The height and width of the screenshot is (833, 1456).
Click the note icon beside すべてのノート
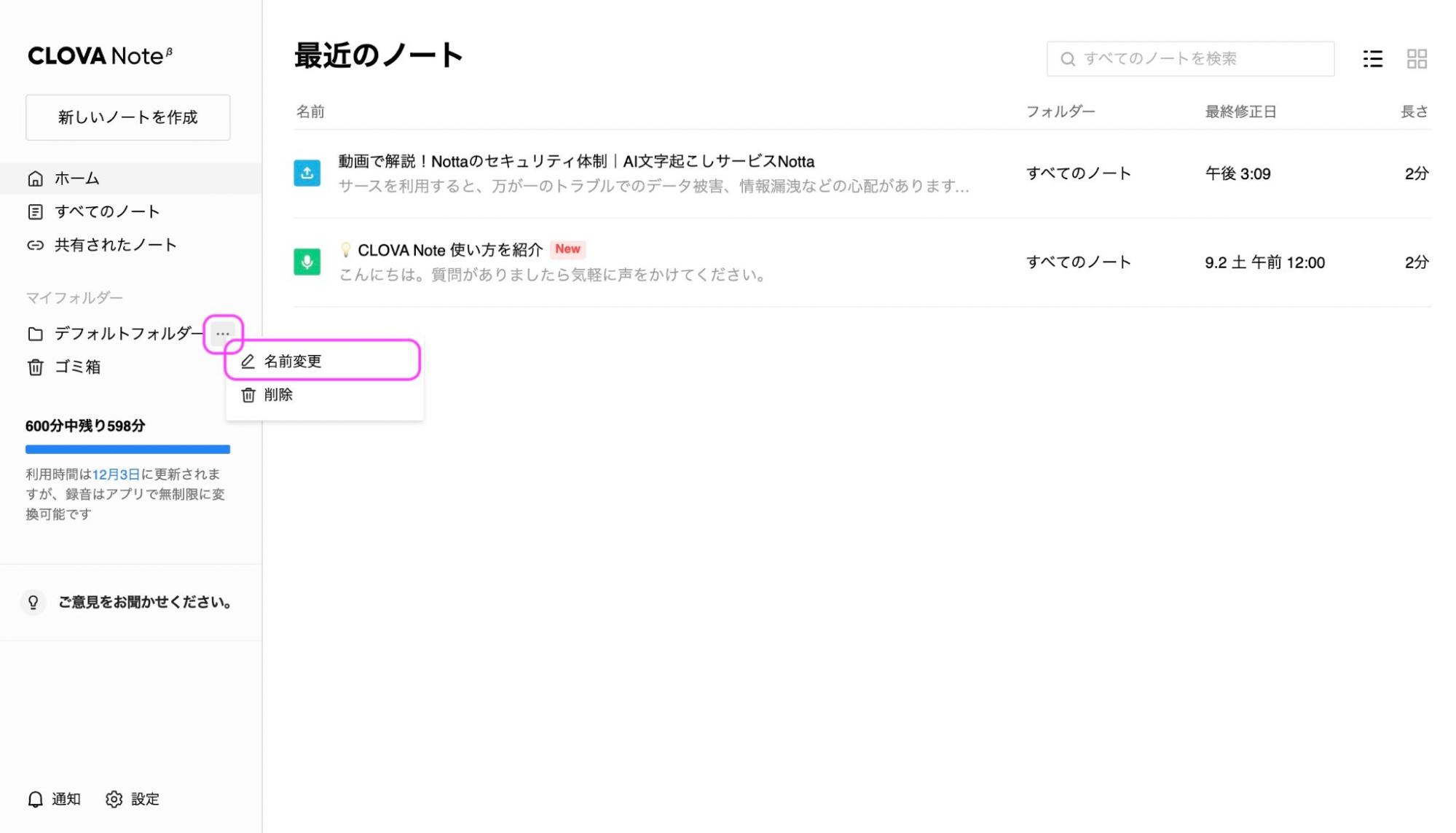[x=35, y=212]
